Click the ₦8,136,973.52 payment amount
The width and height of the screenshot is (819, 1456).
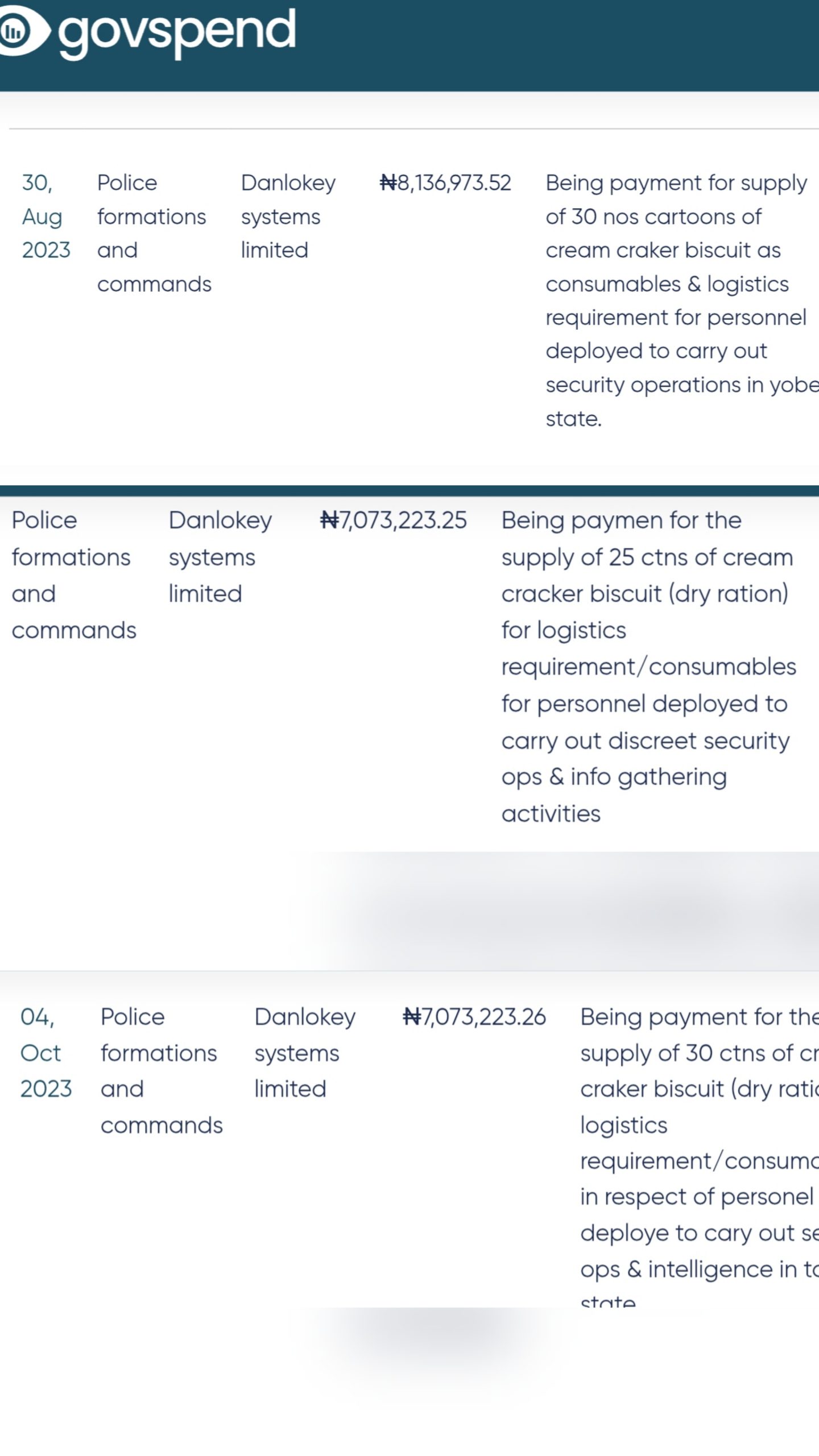tap(445, 183)
